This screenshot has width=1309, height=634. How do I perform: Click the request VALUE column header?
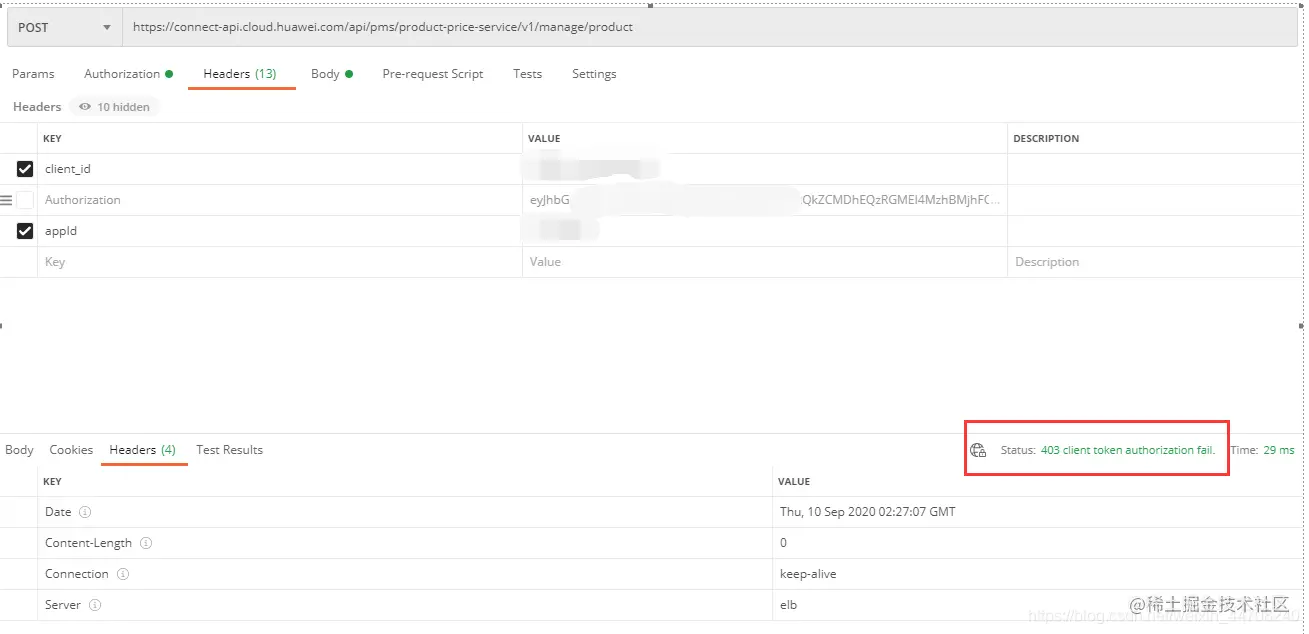[x=544, y=139]
